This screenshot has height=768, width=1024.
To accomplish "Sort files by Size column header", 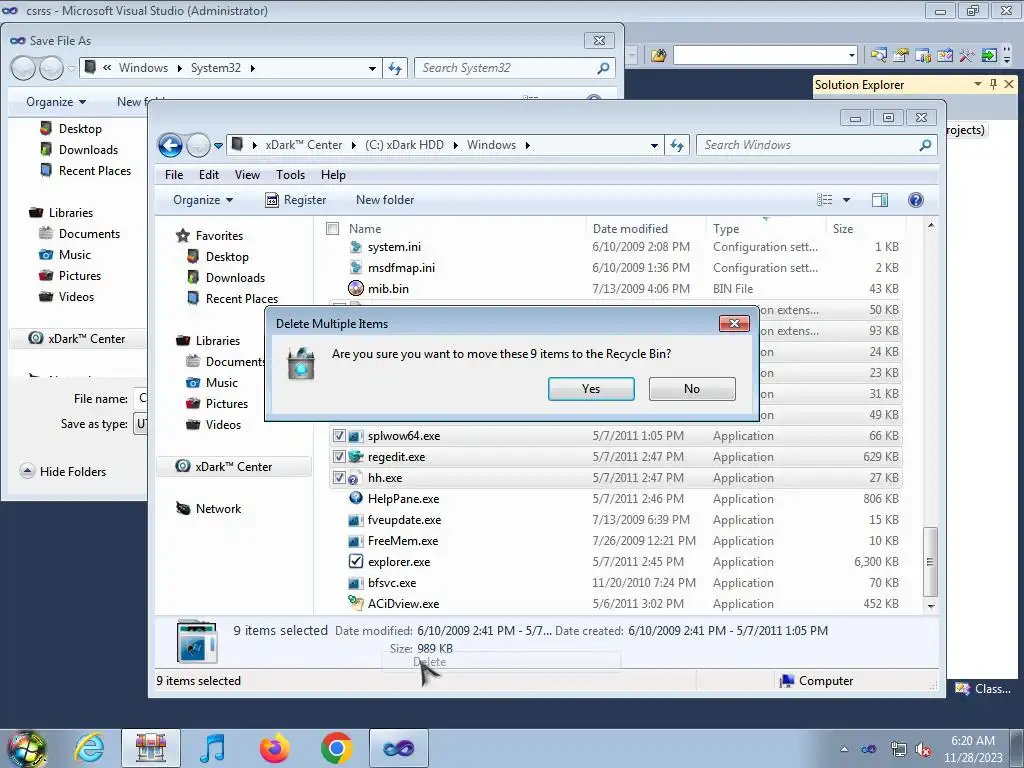I will 843,229.
